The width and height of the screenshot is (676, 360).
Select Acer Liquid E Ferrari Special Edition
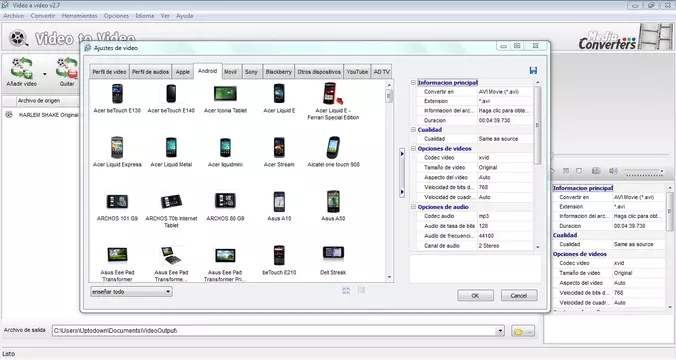click(333, 101)
